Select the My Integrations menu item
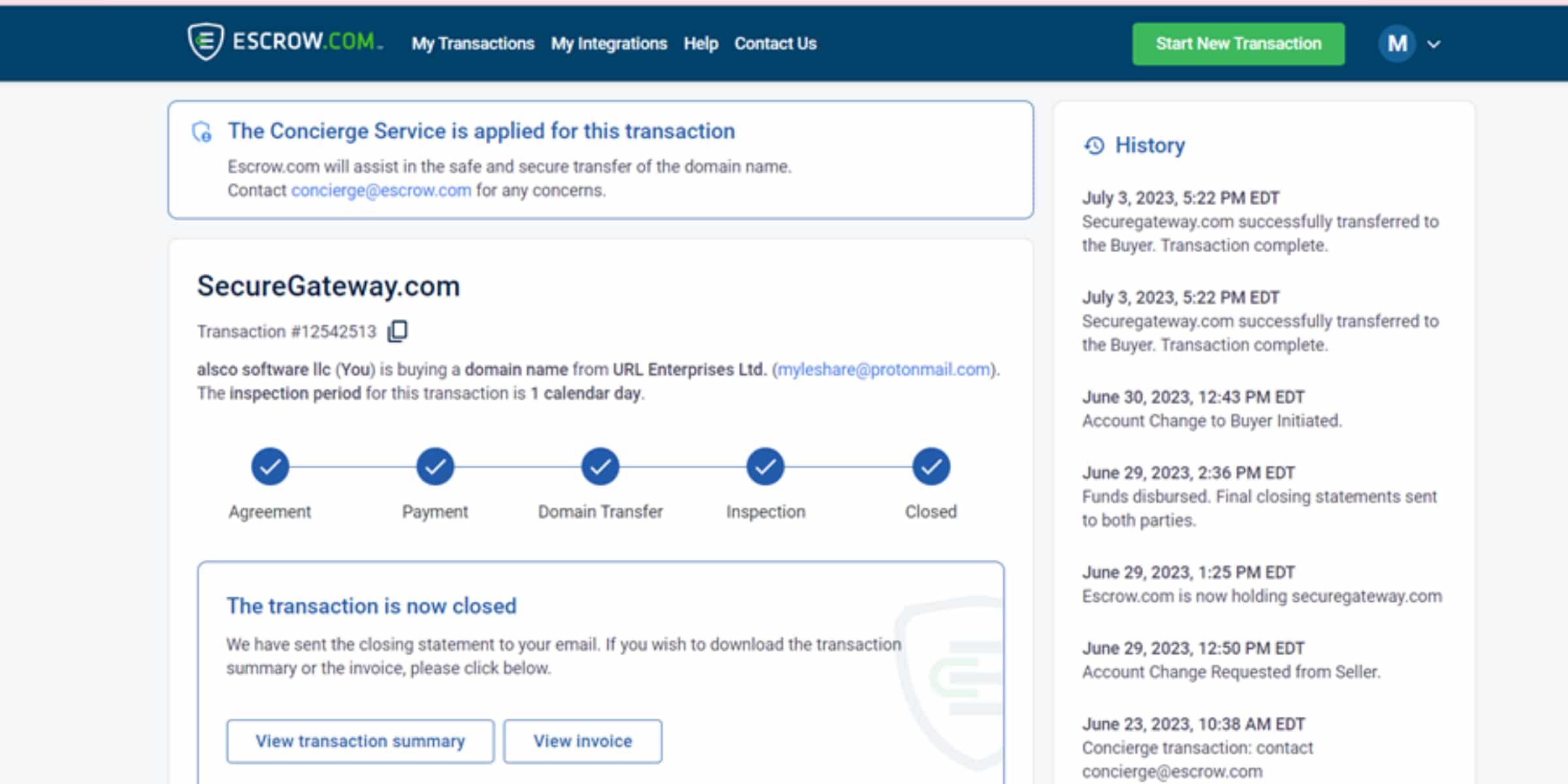The width and height of the screenshot is (1568, 784). [x=611, y=44]
